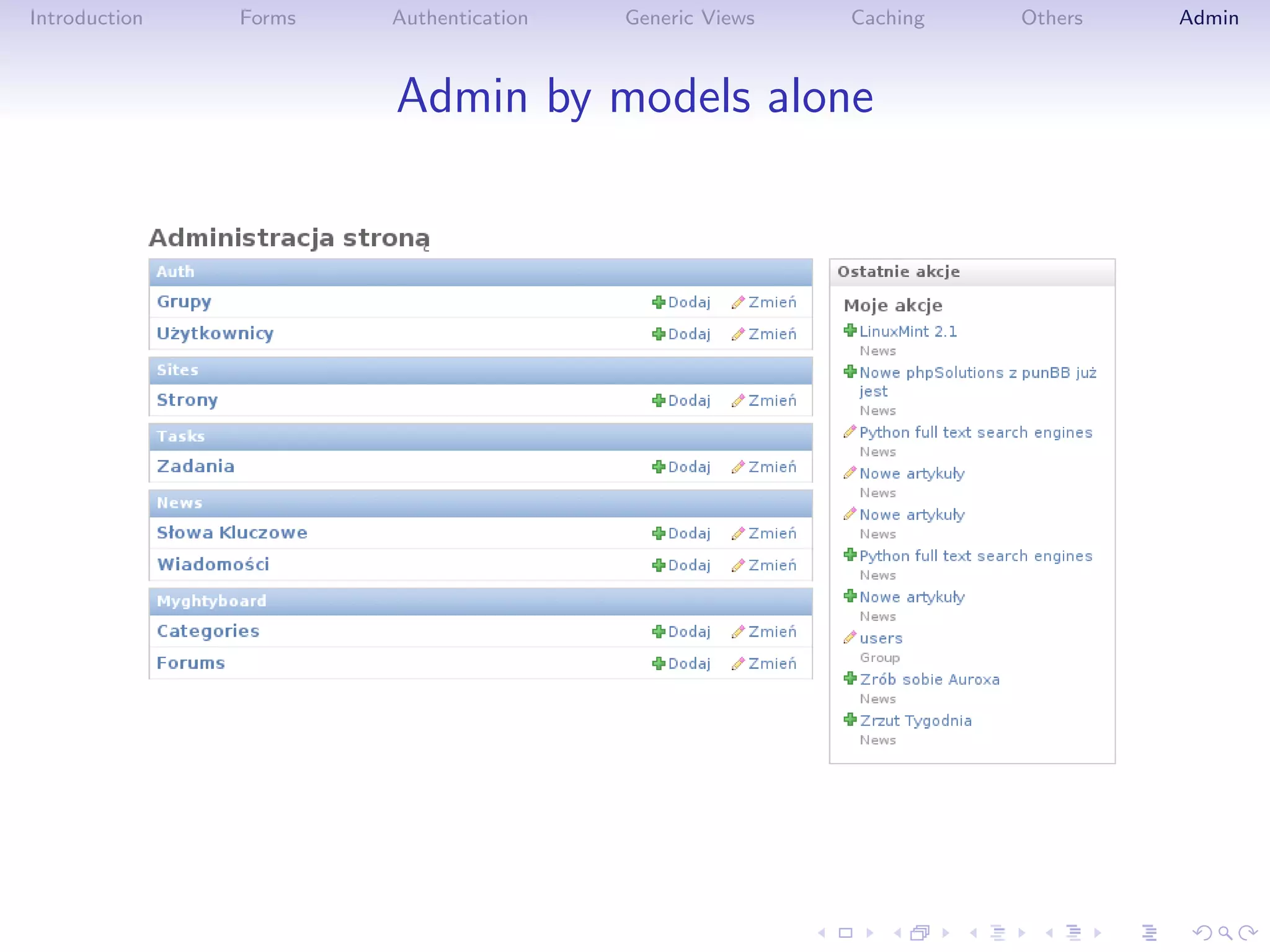The image size is (1270, 952).
Task: Open the Categories model link
Action: click(208, 632)
